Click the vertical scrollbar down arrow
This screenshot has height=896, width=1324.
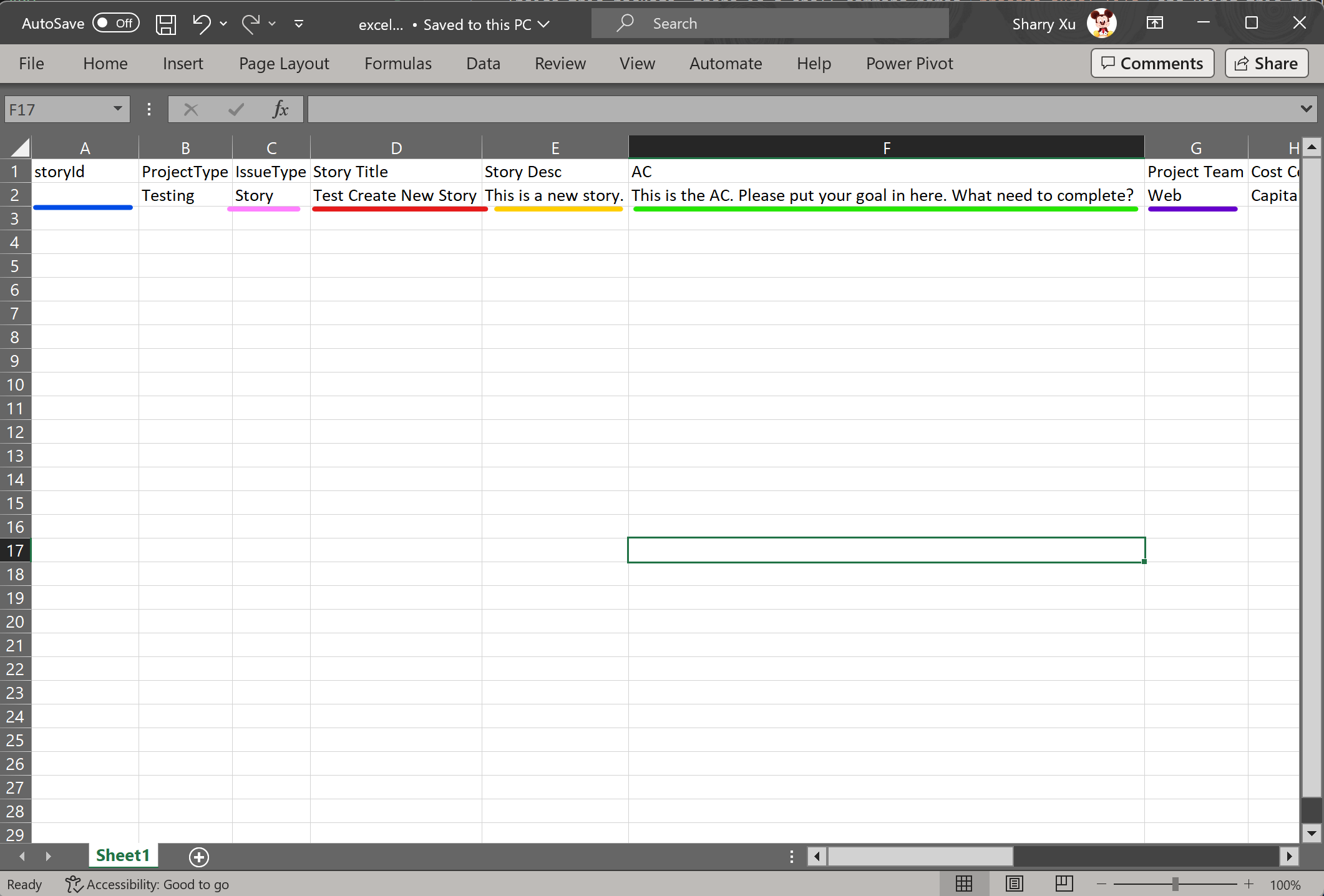[1312, 833]
